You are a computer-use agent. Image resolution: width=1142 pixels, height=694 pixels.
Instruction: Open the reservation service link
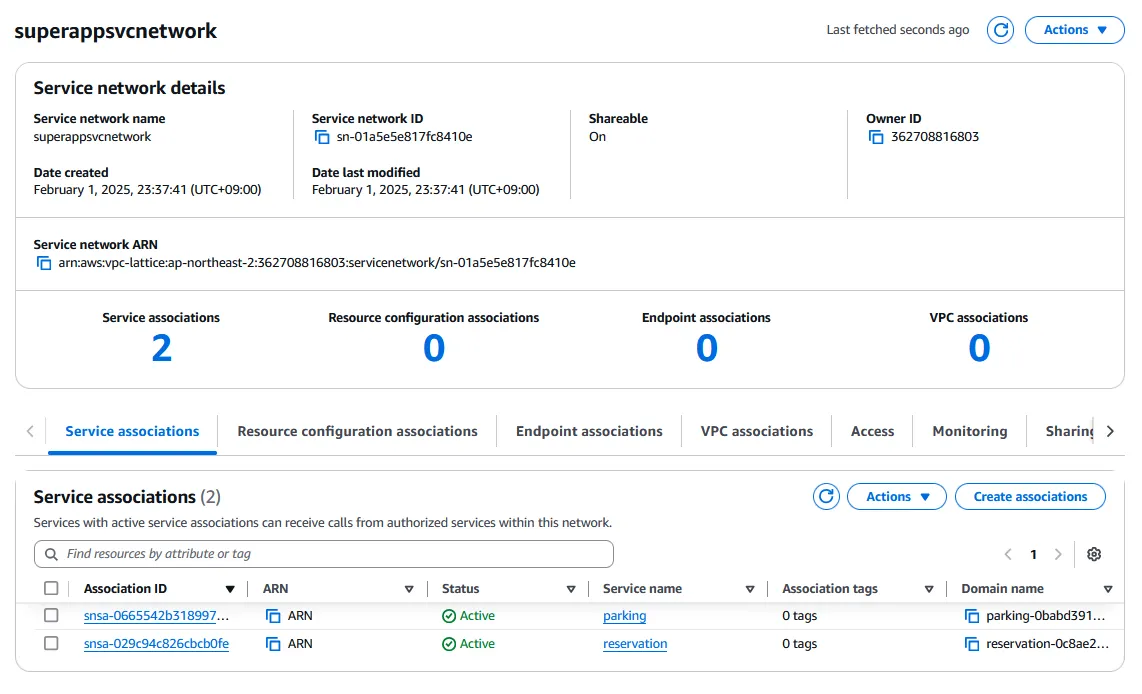635,644
